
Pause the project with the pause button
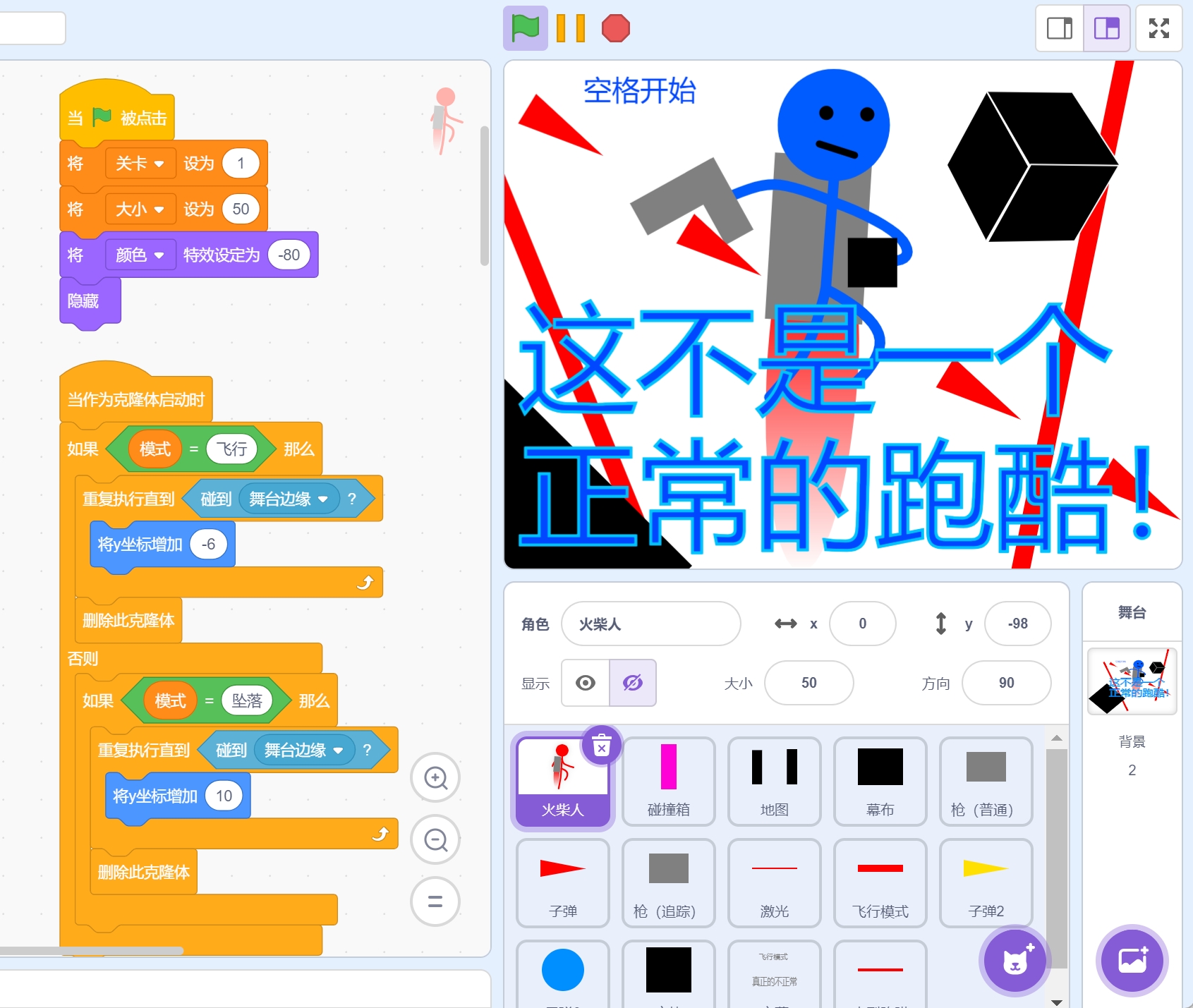click(570, 29)
